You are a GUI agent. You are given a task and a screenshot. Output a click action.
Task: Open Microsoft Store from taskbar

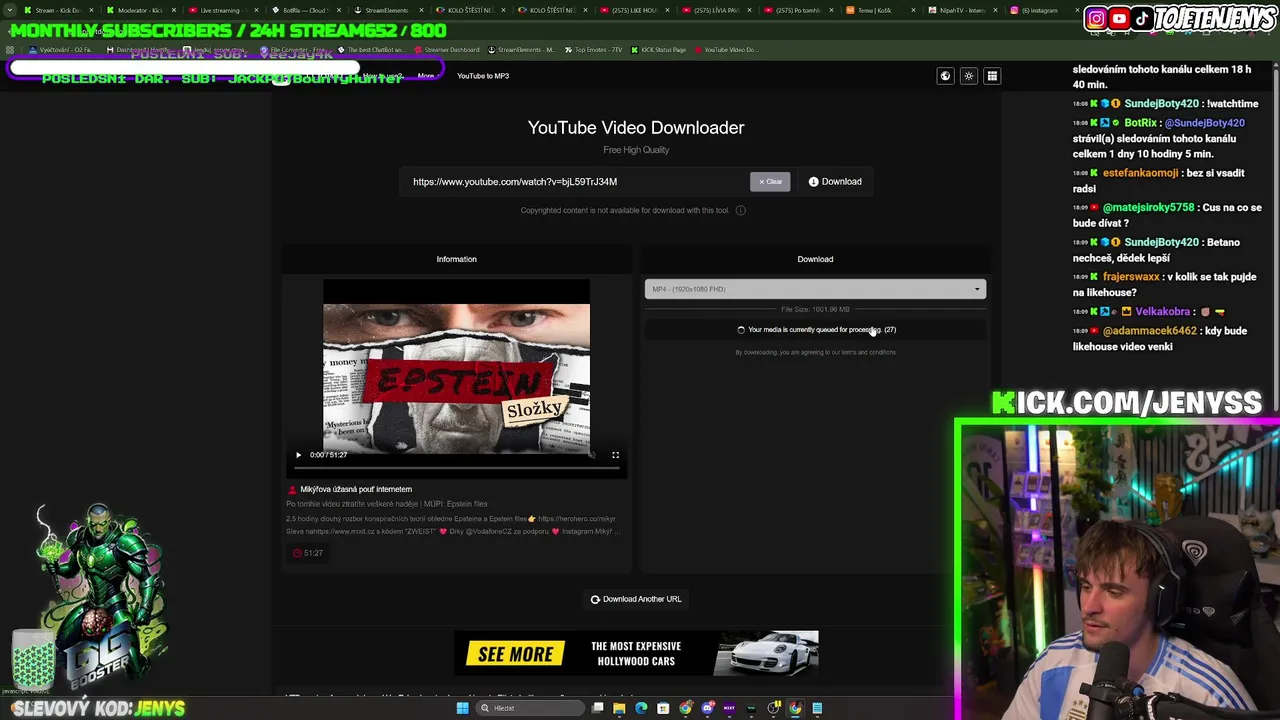pos(663,708)
